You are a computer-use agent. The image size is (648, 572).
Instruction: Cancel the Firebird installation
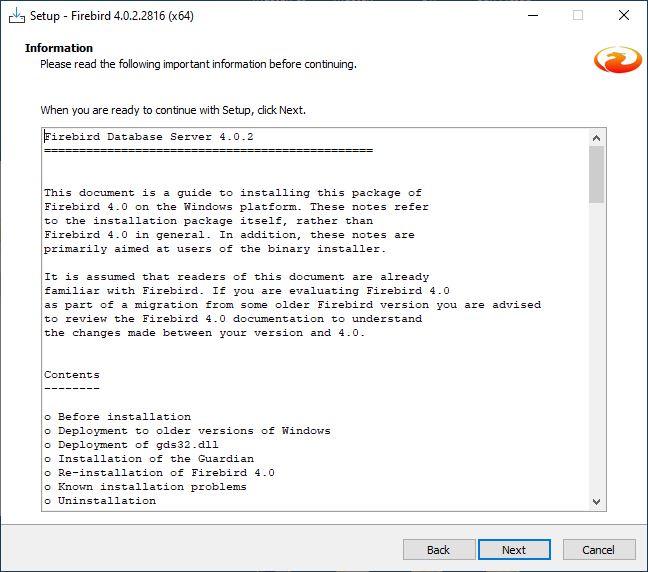(x=599, y=550)
